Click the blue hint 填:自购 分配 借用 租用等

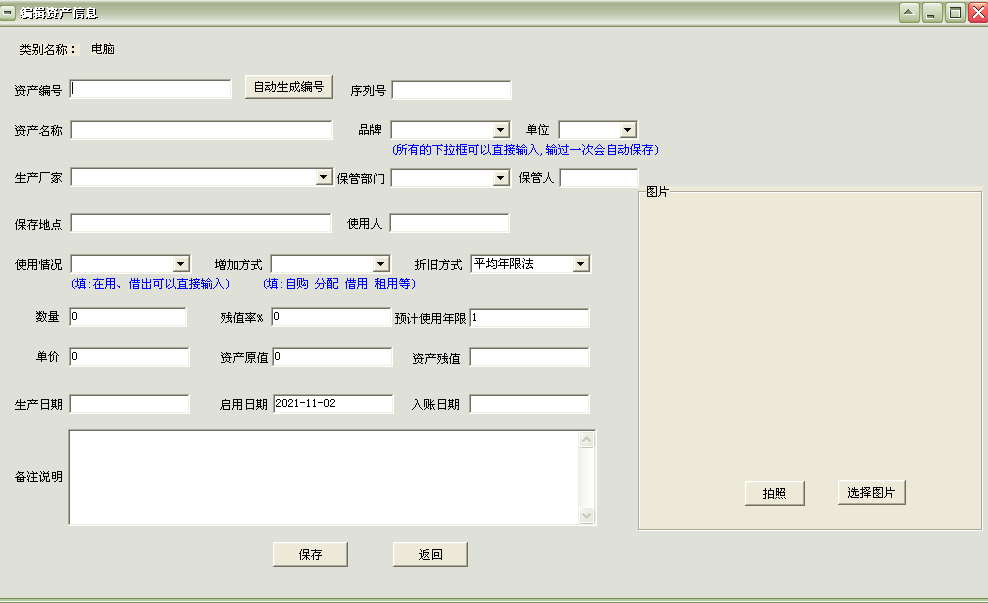(x=340, y=284)
